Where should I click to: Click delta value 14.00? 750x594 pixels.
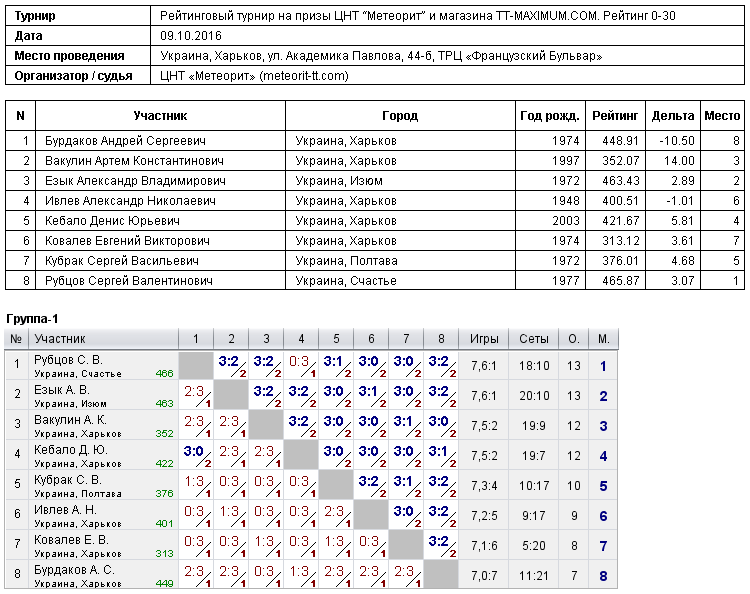pos(679,161)
